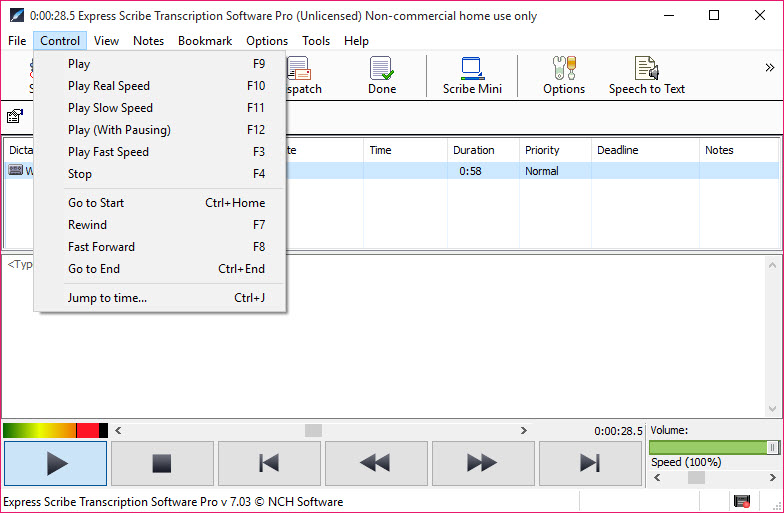Screen dimensions: 784x513
Task: Choose Stop in Control menu
Action: tap(160, 174)
